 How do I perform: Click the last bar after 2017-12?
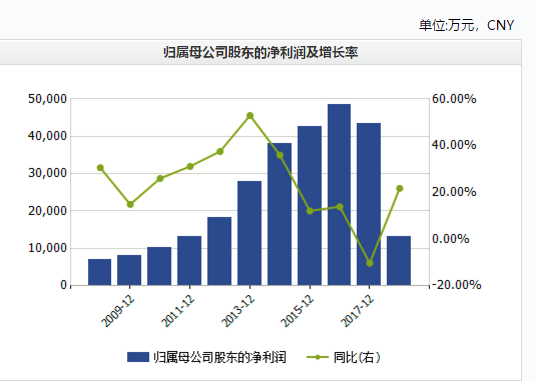[x=399, y=260]
